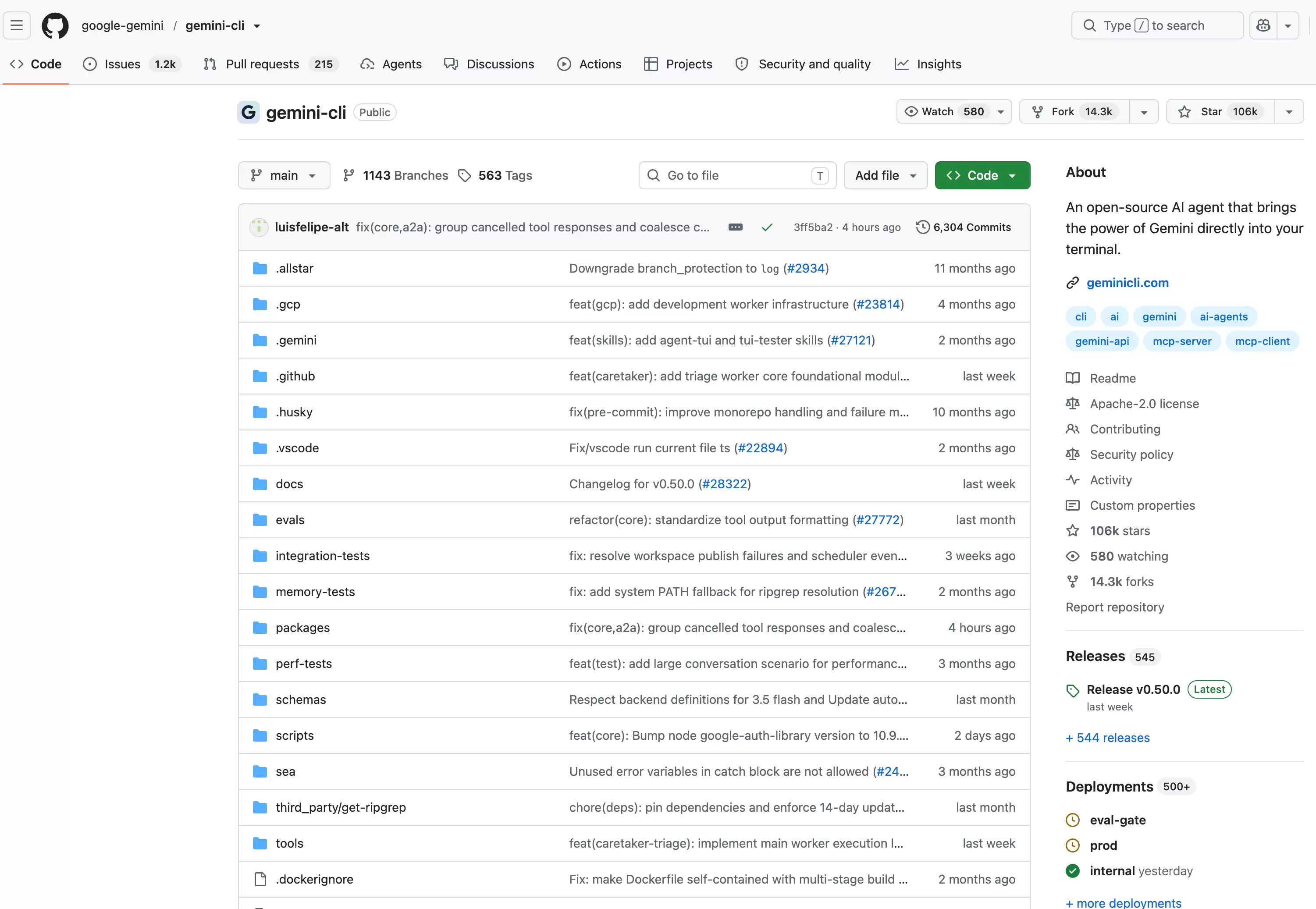Click the Release v0.50.0 tag icon
Image resolution: width=1316 pixels, height=909 pixels.
coord(1072,691)
